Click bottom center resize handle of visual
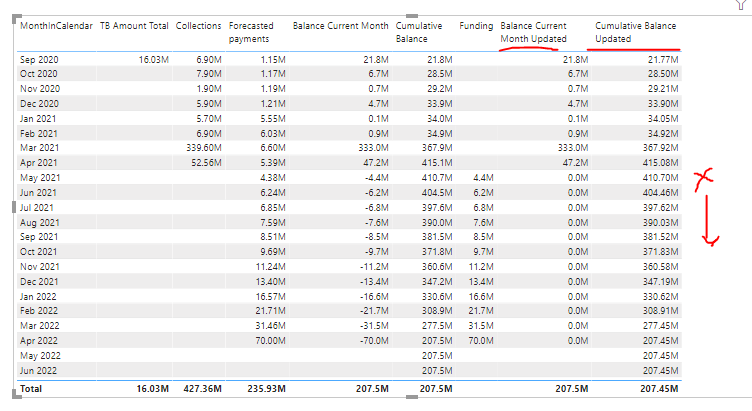The height and width of the screenshot is (411, 752). tap(411, 397)
